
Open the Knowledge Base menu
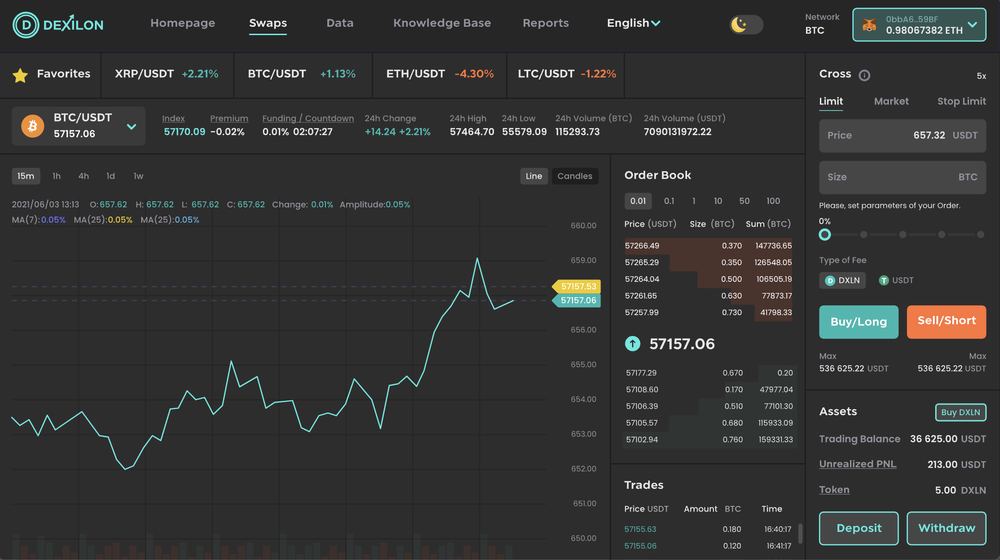pos(442,23)
